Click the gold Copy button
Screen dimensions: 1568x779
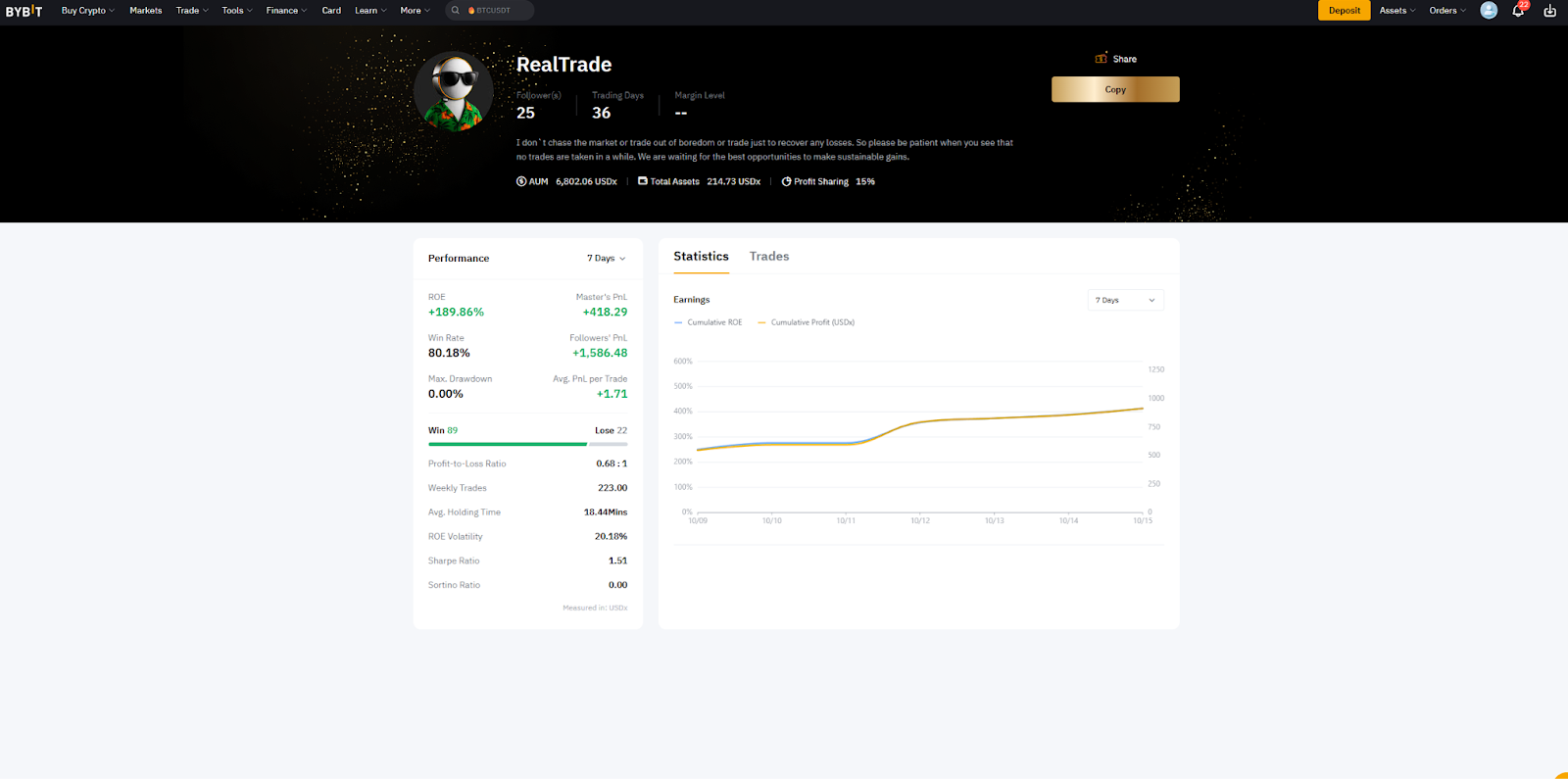[x=1115, y=89]
